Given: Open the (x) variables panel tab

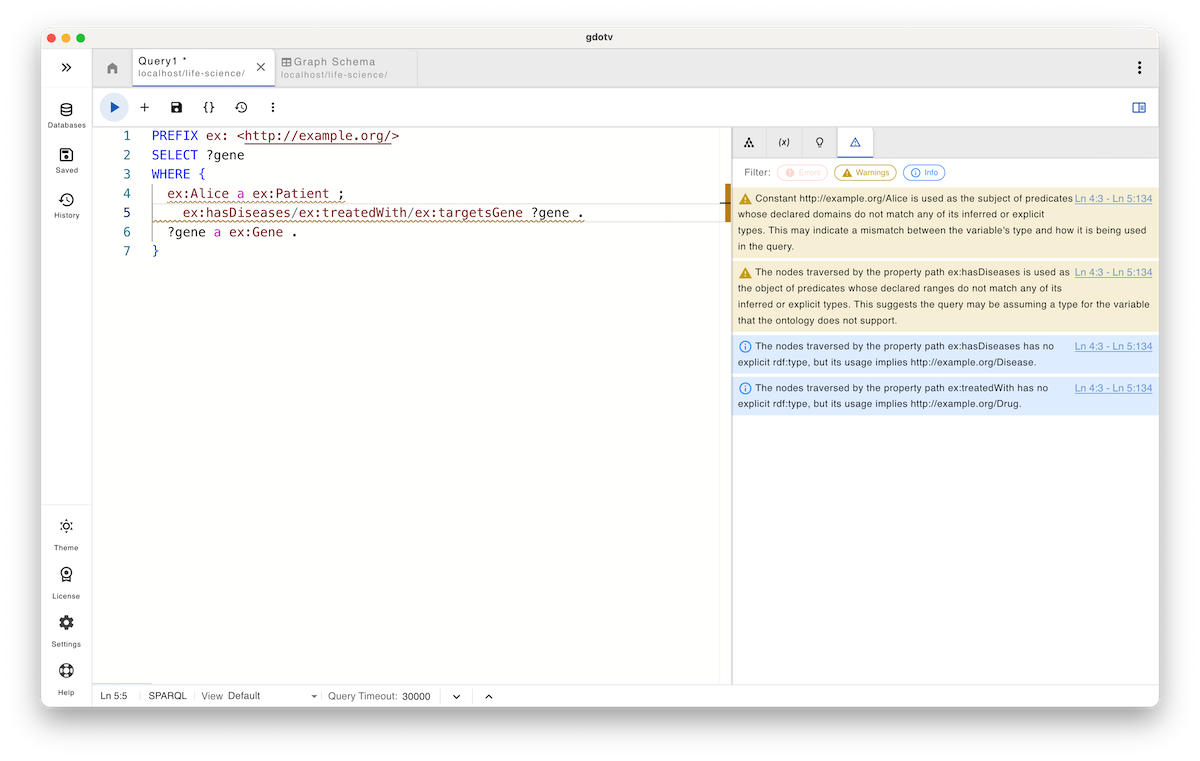Looking at the screenshot, I should click(x=784, y=142).
